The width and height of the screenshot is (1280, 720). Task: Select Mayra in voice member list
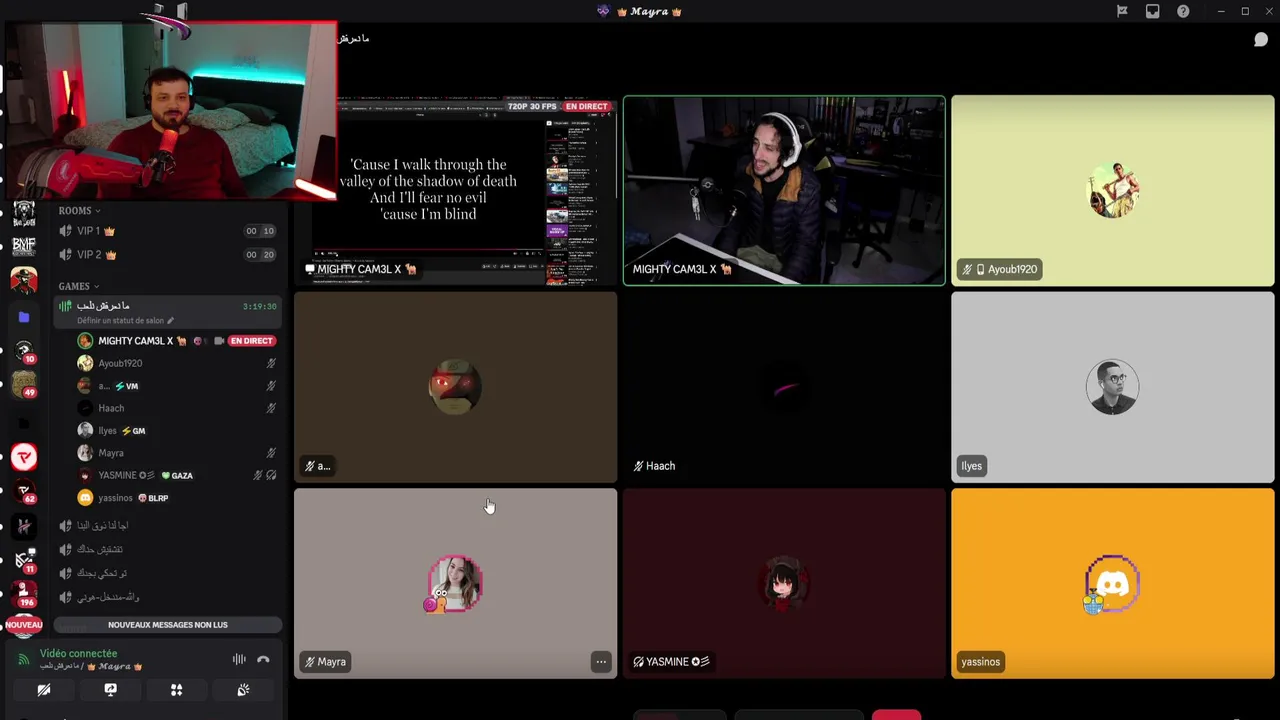pos(179,453)
